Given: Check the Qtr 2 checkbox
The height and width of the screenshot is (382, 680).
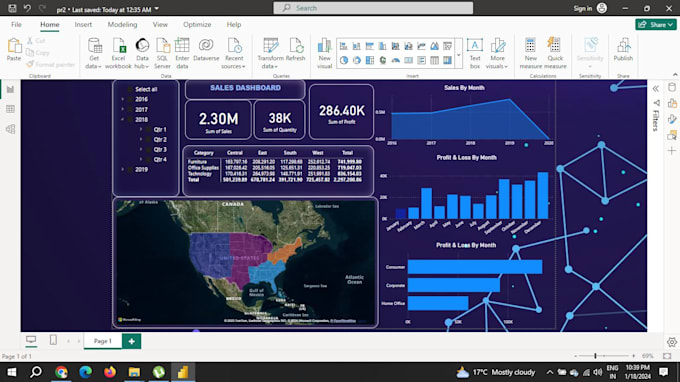Looking at the screenshot, I should pos(149,140).
